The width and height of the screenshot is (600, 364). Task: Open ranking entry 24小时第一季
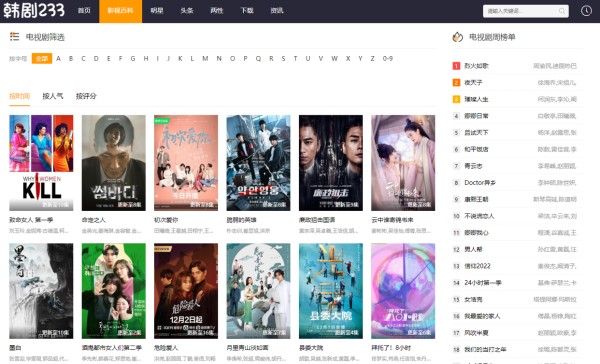point(483,283)
